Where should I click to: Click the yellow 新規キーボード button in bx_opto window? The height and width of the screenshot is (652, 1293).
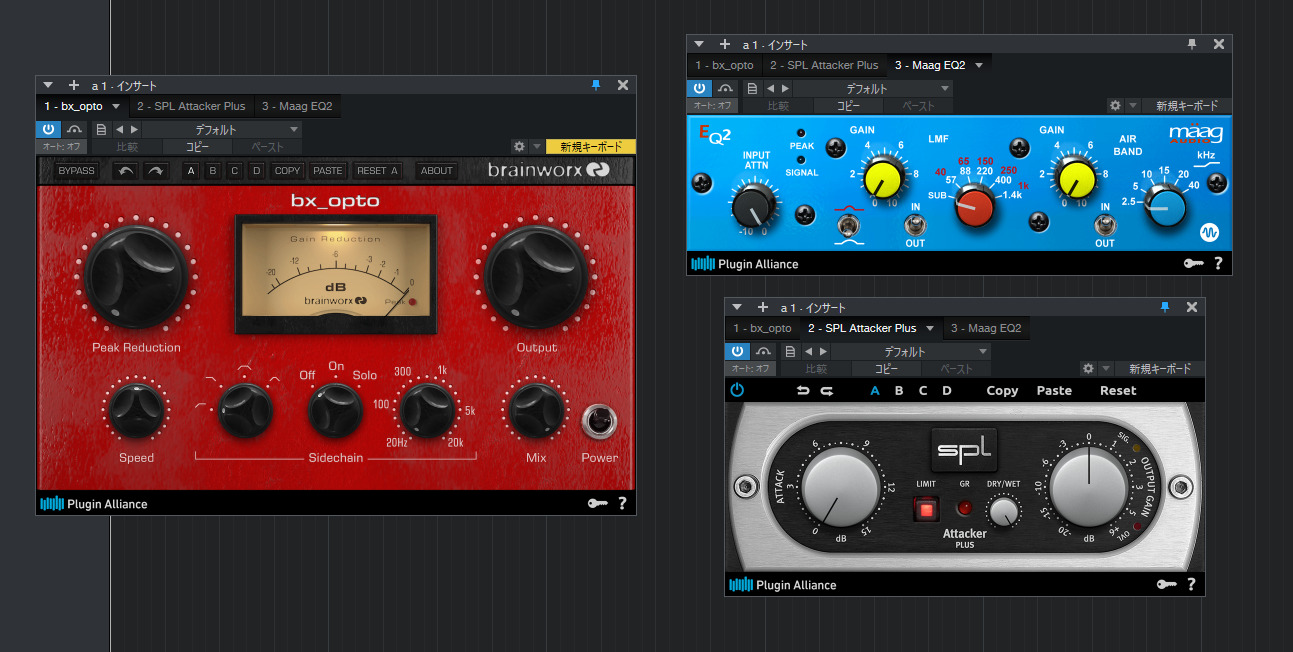coord(591,146)
